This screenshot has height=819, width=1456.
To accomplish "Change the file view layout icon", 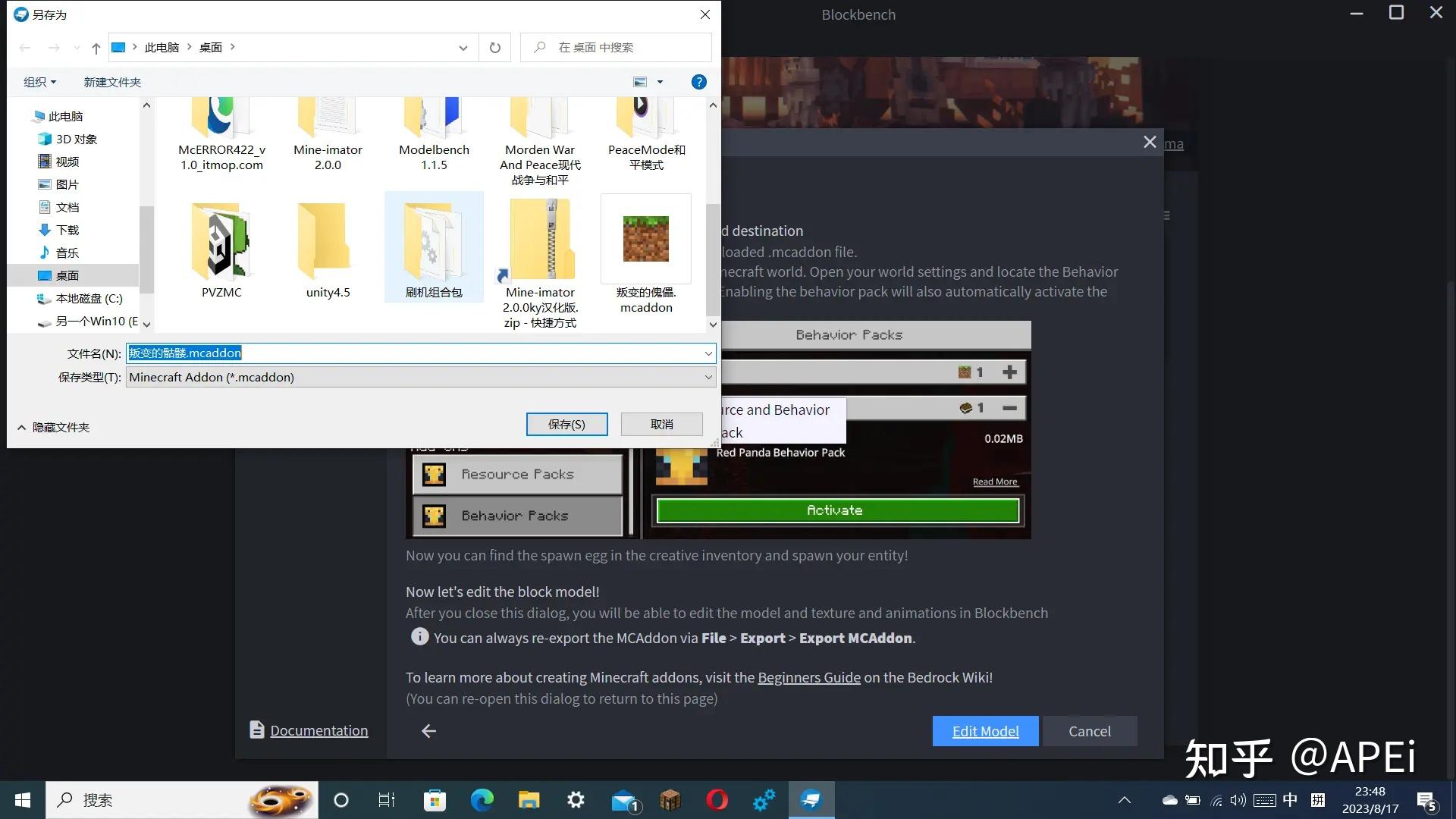I will point(640,82).
